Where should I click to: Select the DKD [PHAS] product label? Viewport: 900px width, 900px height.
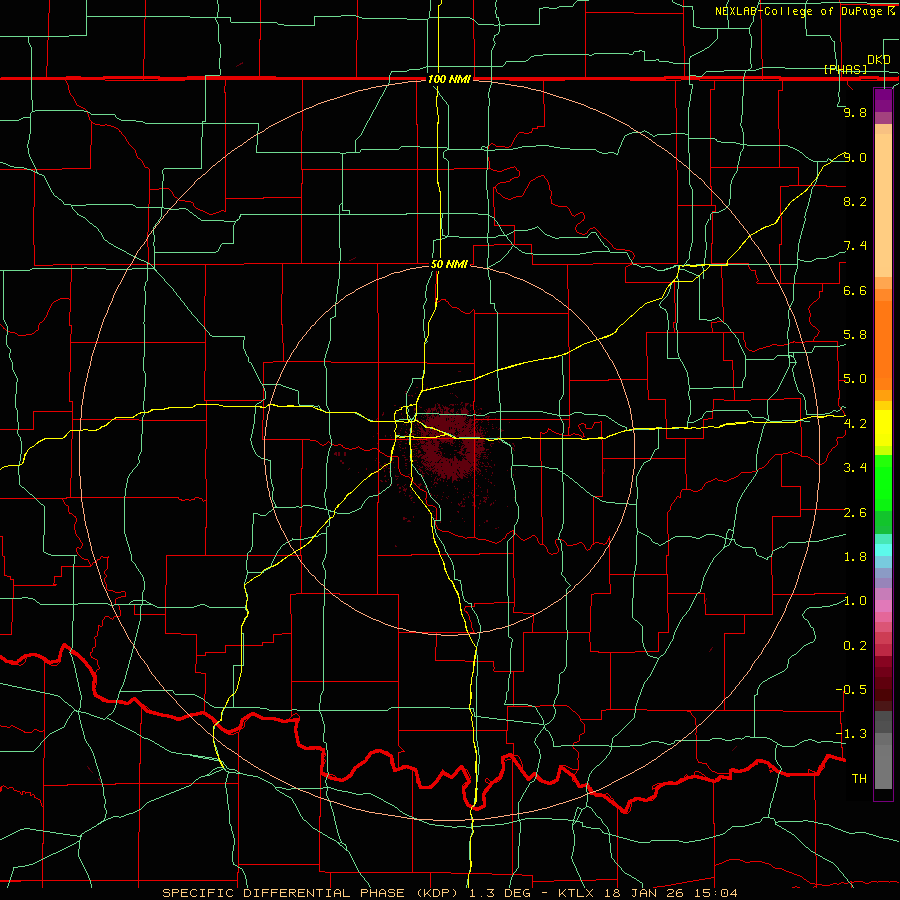(x=856, y=64)
